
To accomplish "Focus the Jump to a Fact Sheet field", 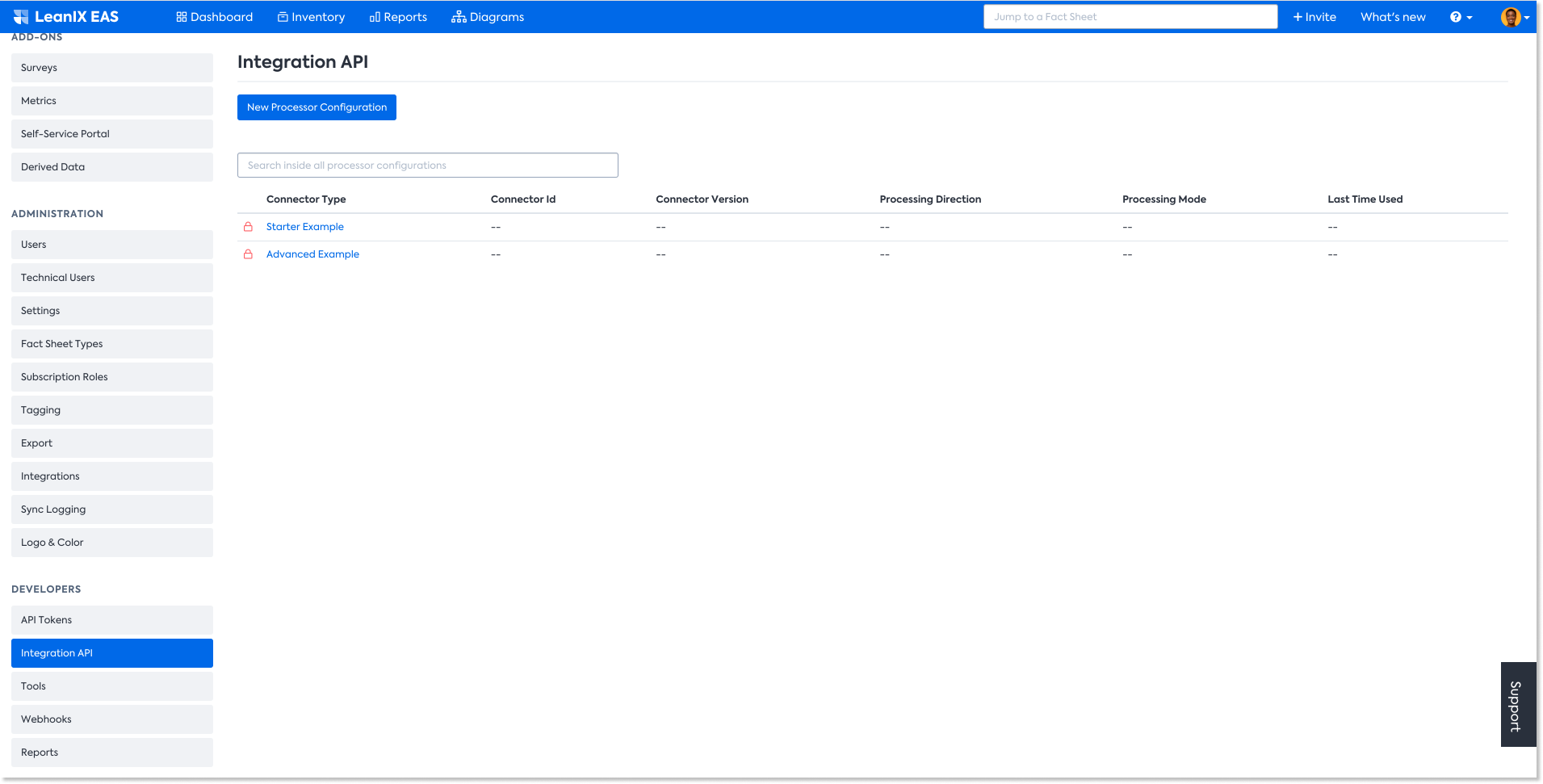I will click(x=1130, y=17).
